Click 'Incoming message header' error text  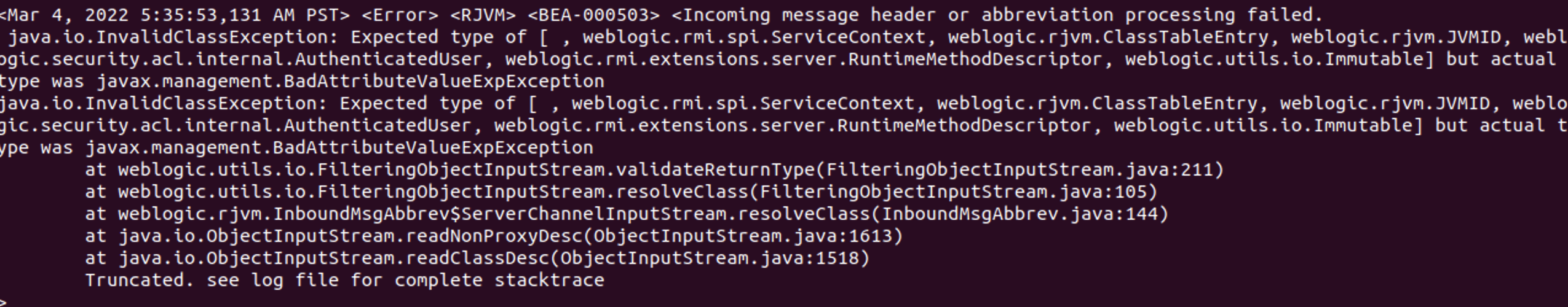click(x=809, y=15)
